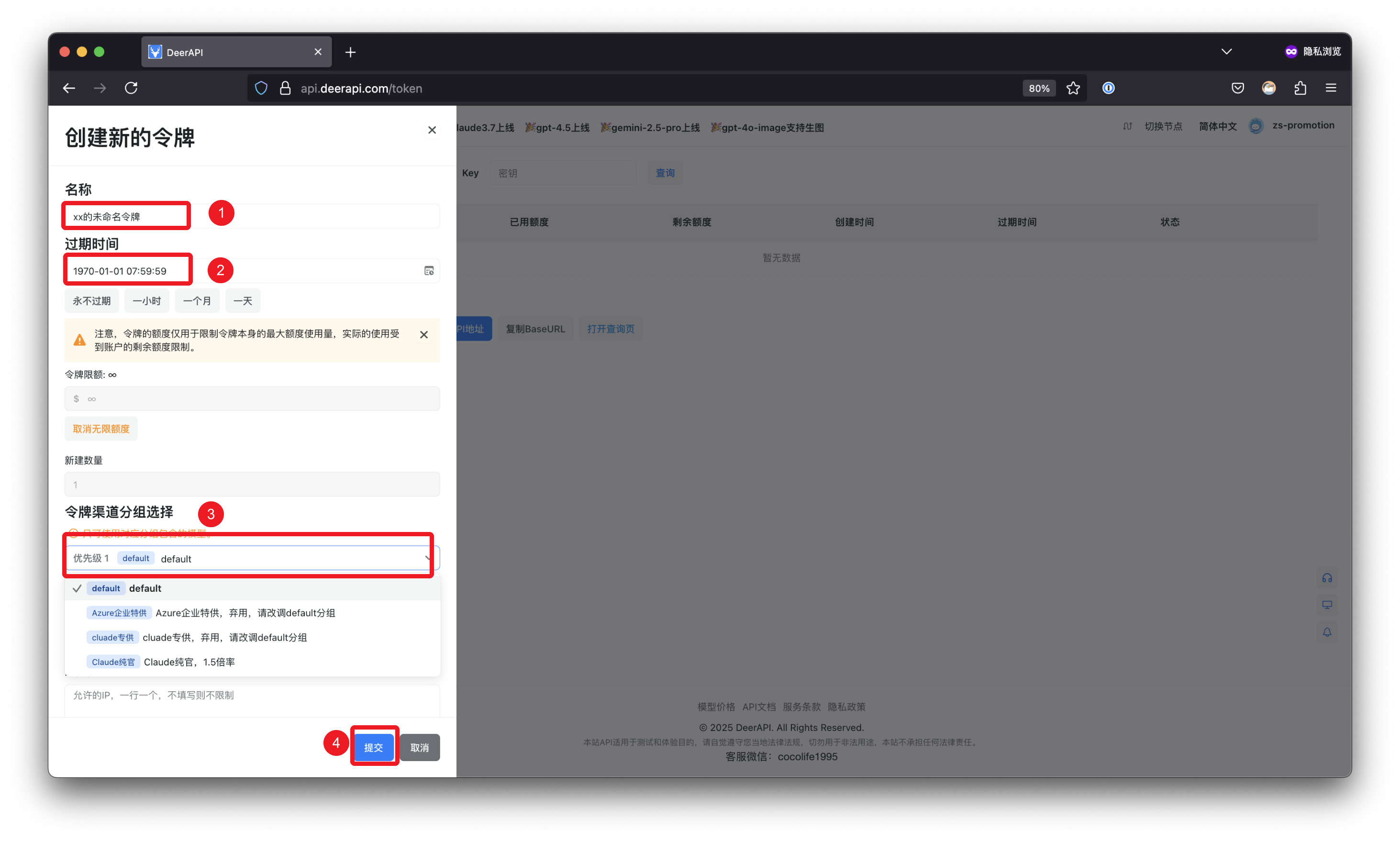
Task: Click the 过期时间 column header
Action: [1017, 222]
